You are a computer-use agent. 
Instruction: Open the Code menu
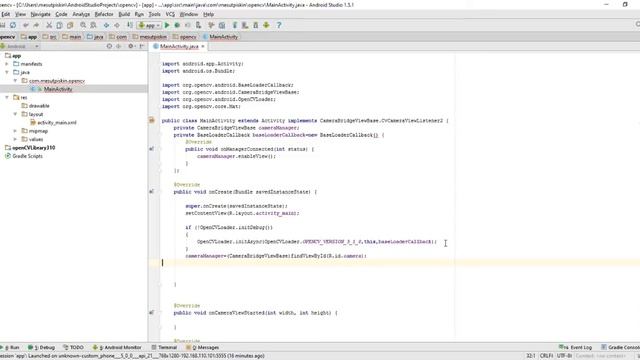coord(61,14)
